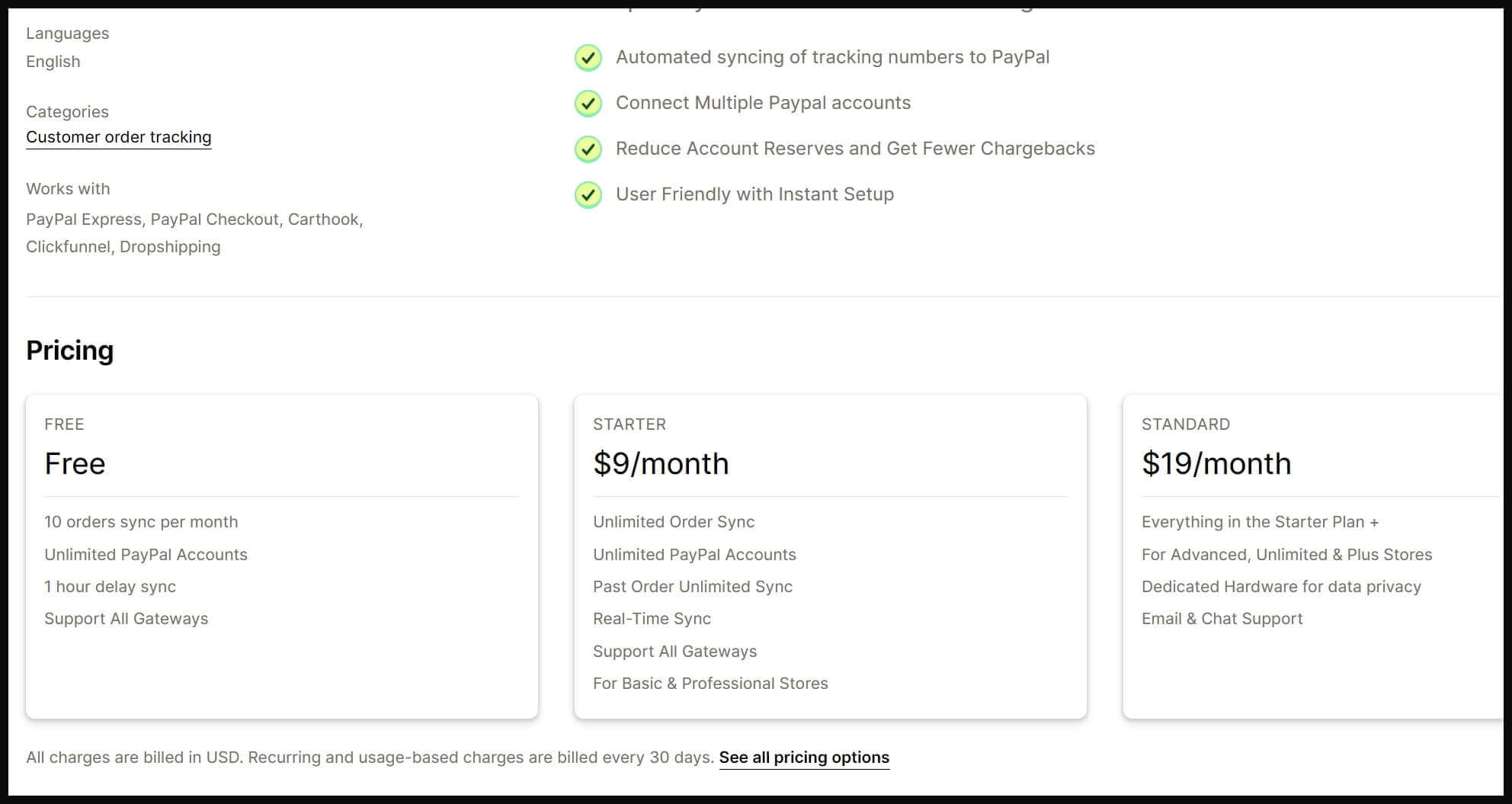Image resolution: width=1512 pixels, height=804 pixels.
Task: Select the STARTER plan priced $9/month
Action: point(830,555)
